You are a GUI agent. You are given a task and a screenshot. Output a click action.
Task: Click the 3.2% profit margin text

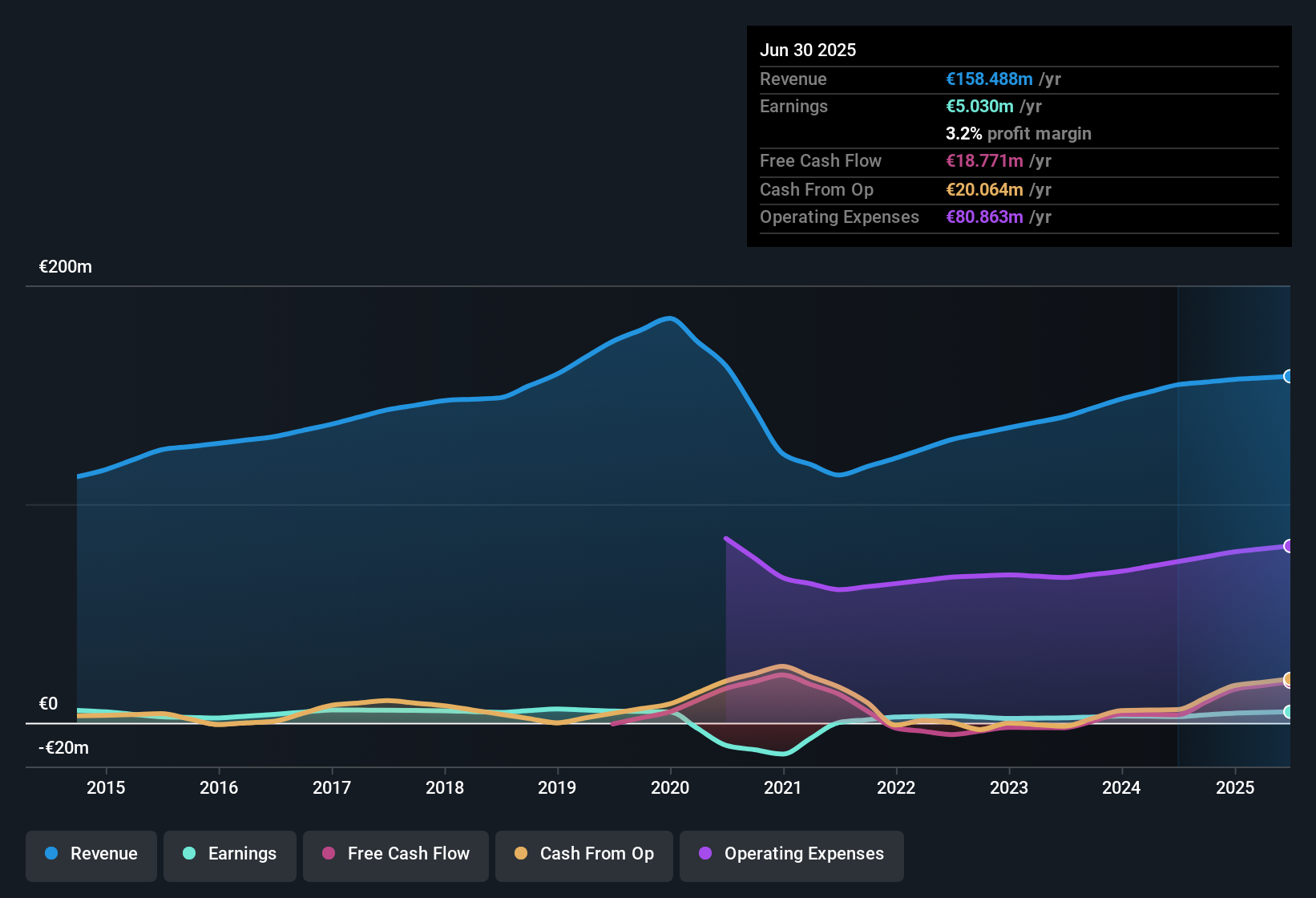point(1019,134)
